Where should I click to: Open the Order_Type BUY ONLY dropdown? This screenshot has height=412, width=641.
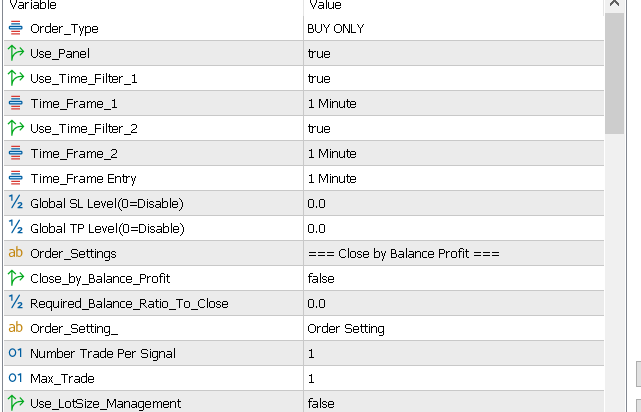[336, 29]
